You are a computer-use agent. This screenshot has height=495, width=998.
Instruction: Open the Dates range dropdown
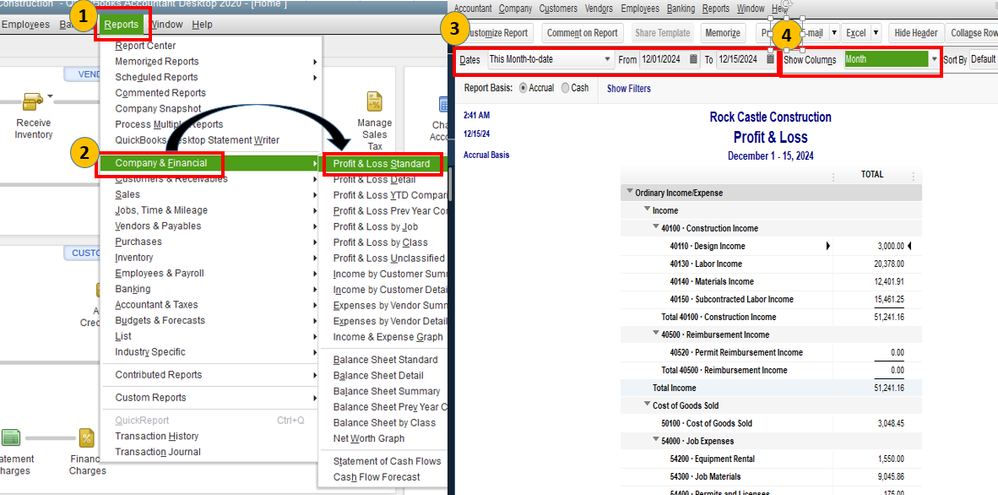tap(608, 59)
